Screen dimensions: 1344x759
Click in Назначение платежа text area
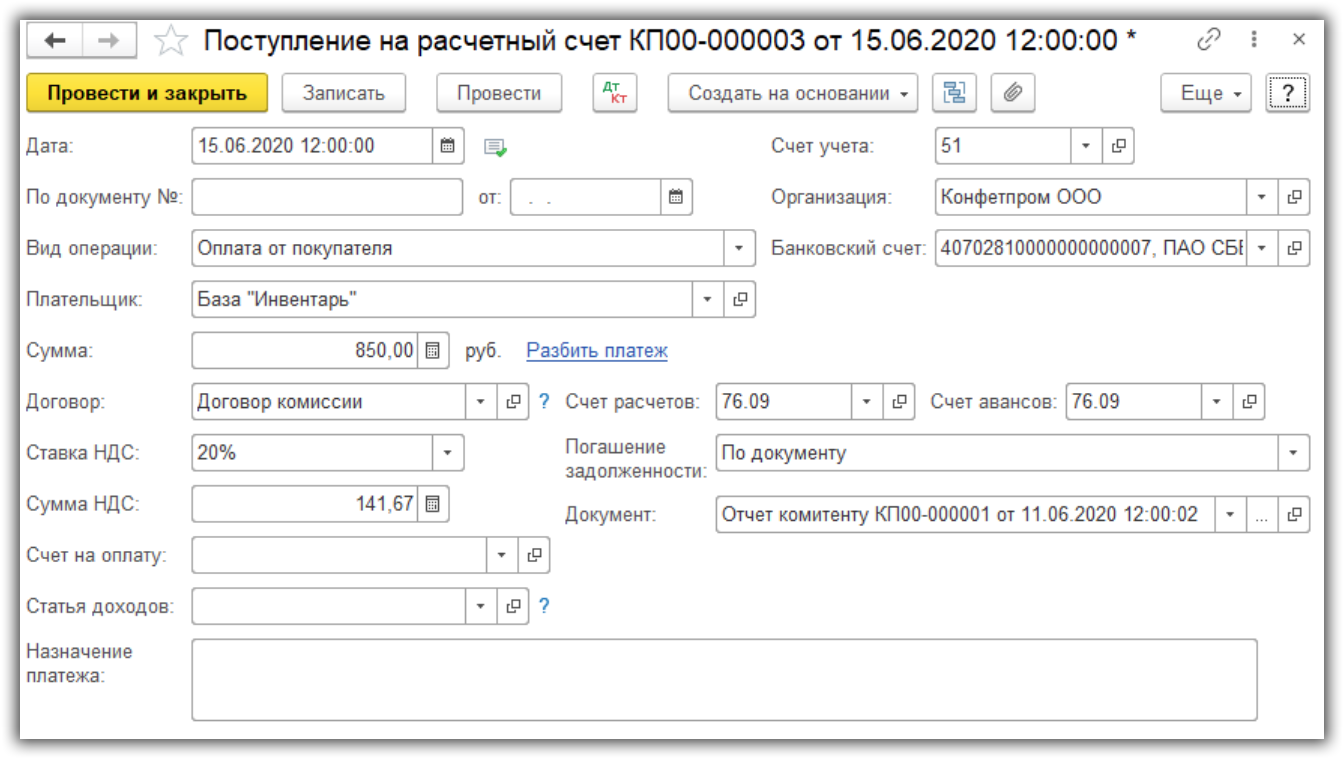coord(723,679)
